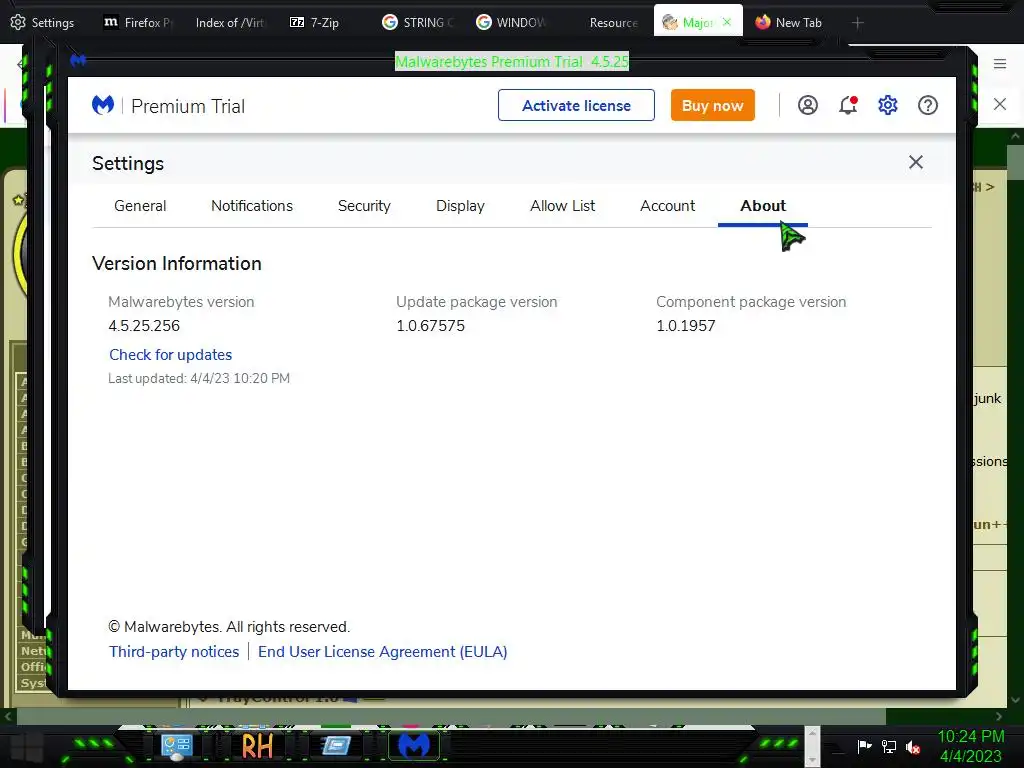The height and width of the screenshot is (768, 1024).
Task: Switch to the New Tab browser tab
Action: [788, 22]
